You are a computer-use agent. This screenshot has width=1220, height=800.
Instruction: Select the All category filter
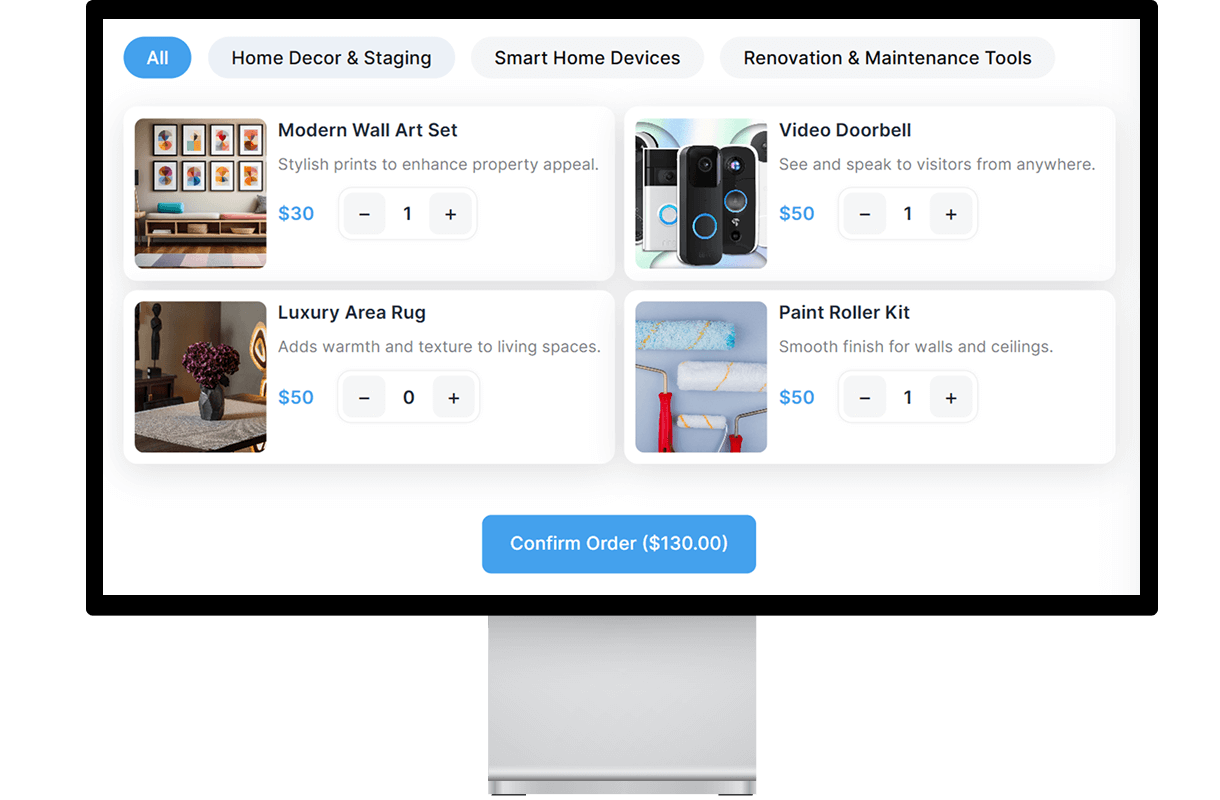tap(157, 58)
